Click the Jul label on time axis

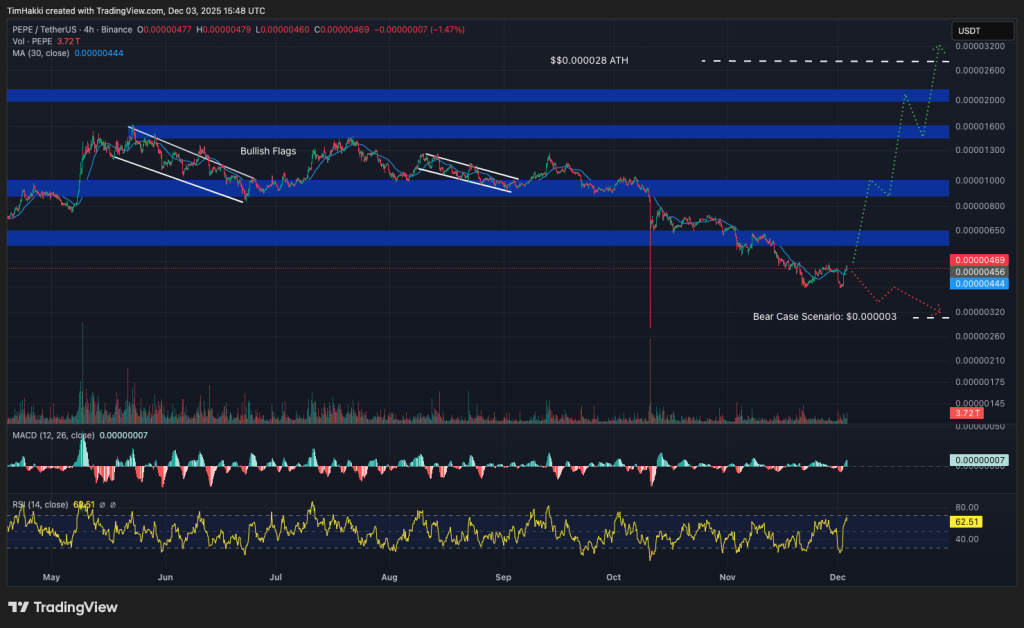277,577
